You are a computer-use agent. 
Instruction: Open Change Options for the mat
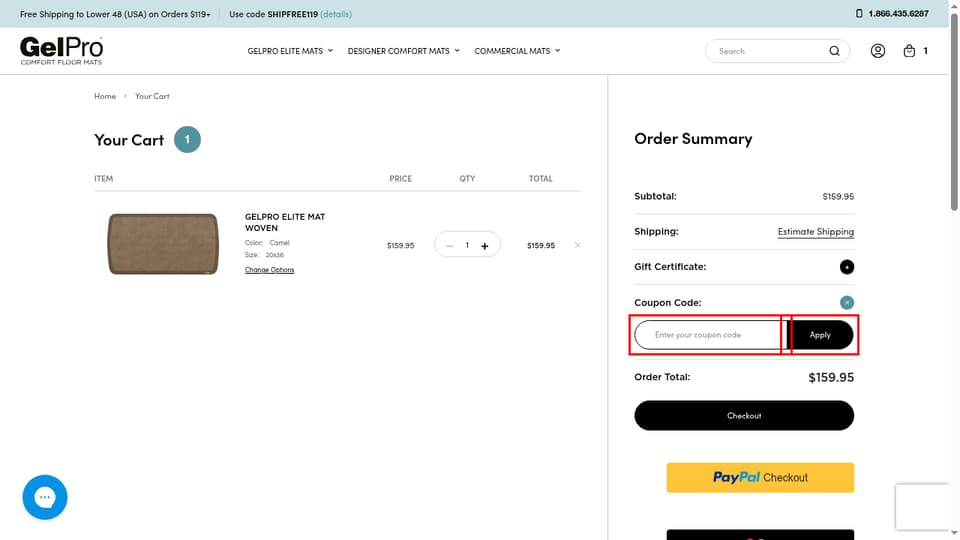point(269,270)
